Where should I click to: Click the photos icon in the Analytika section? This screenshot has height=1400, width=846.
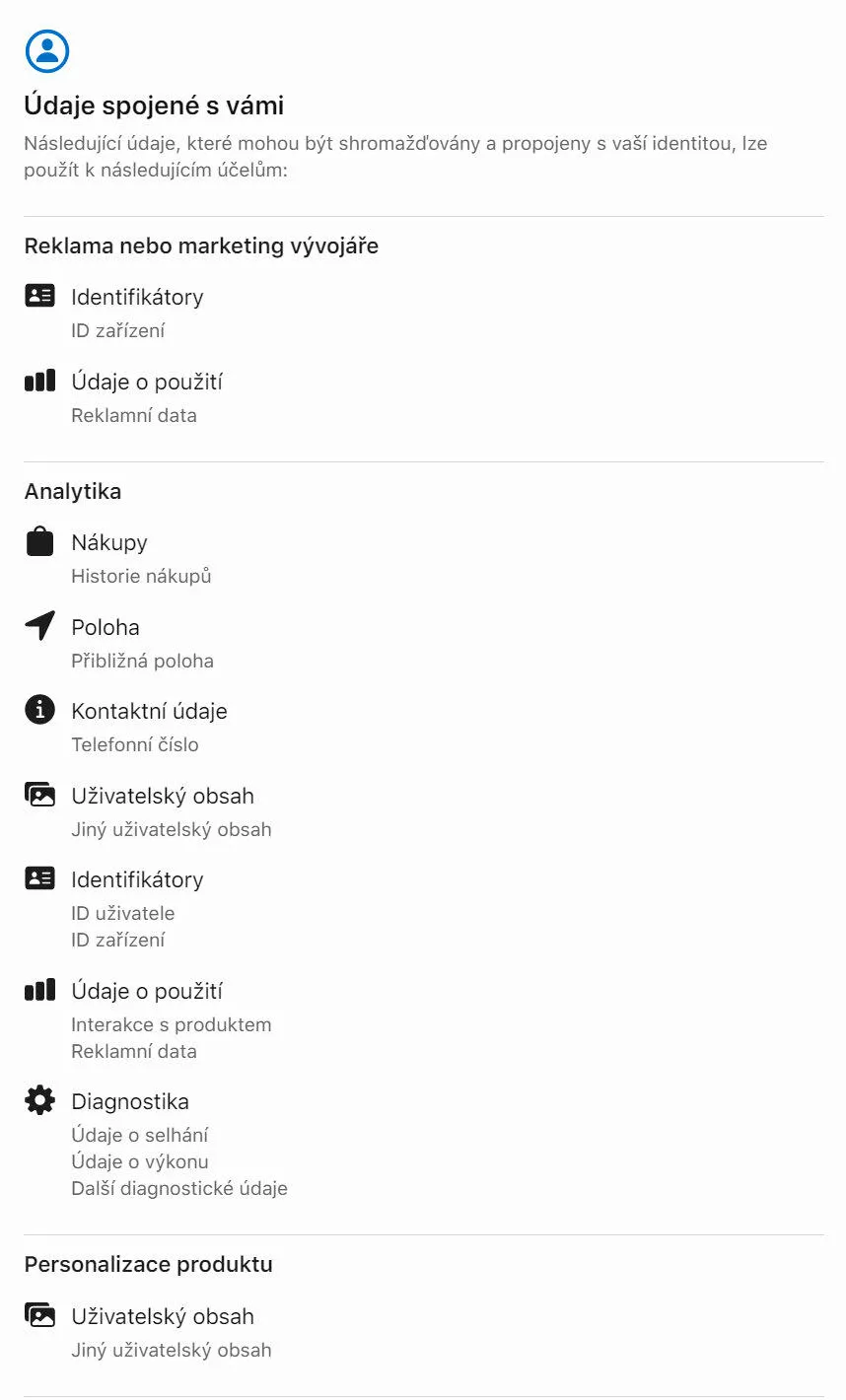click(39, 795)
